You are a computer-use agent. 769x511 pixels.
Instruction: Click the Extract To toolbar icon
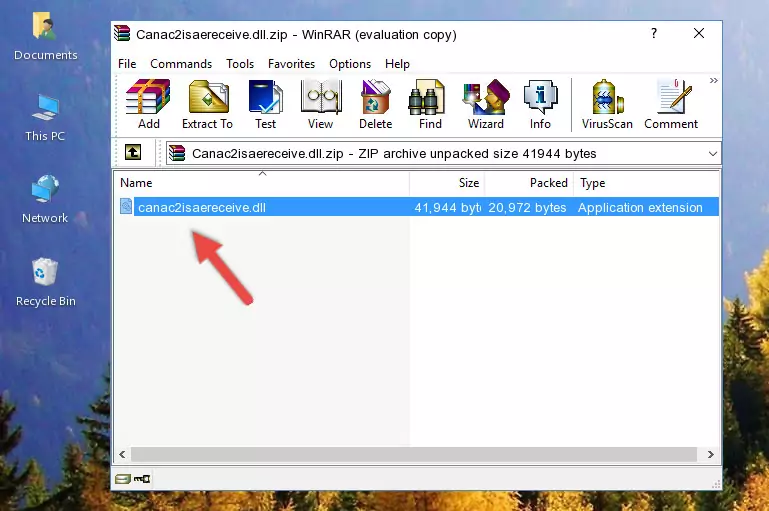(207, 104)
